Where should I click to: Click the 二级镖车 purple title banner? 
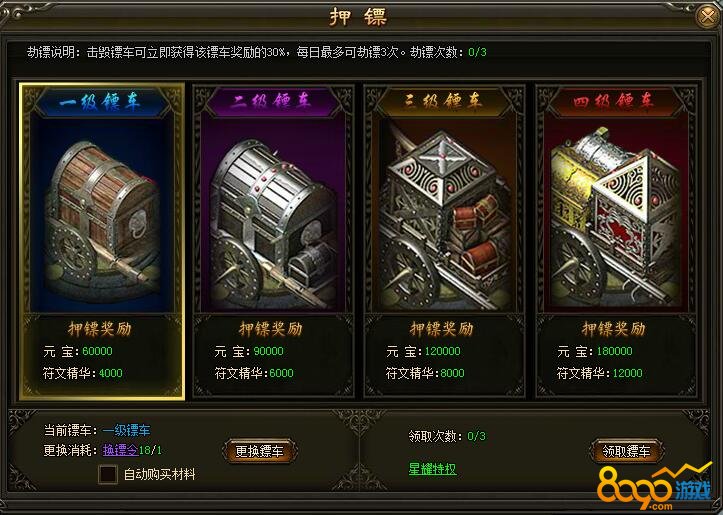click(273, 101)
